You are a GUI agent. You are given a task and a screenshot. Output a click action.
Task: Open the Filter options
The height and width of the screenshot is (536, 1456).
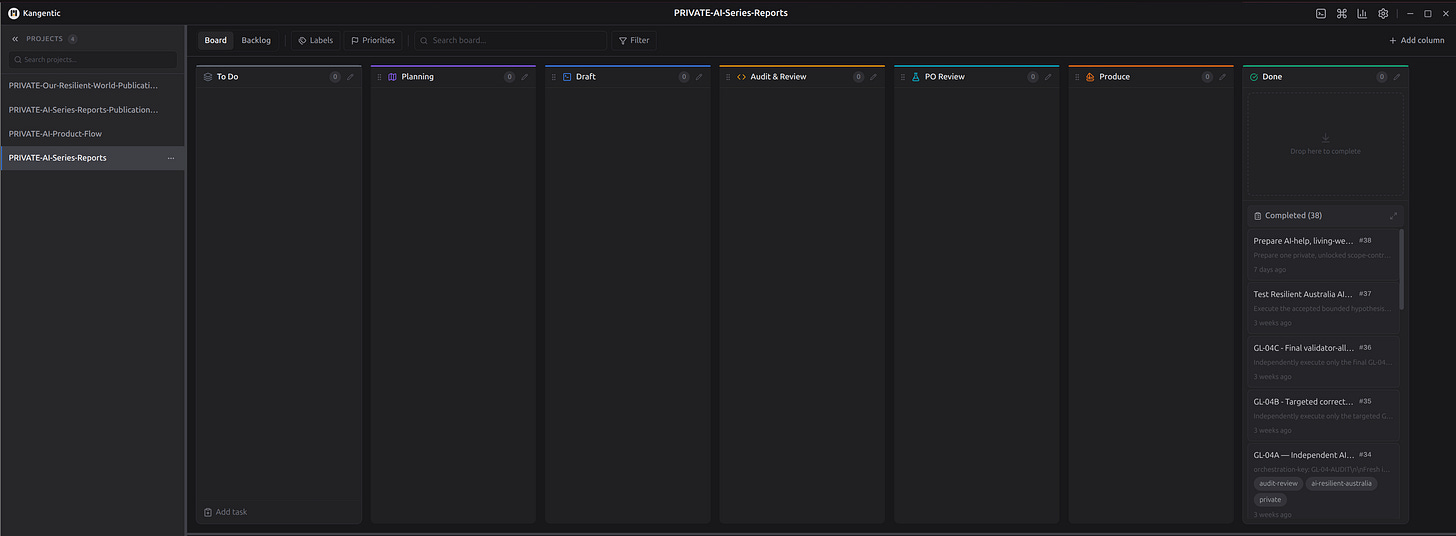click(x=634, y=40)
